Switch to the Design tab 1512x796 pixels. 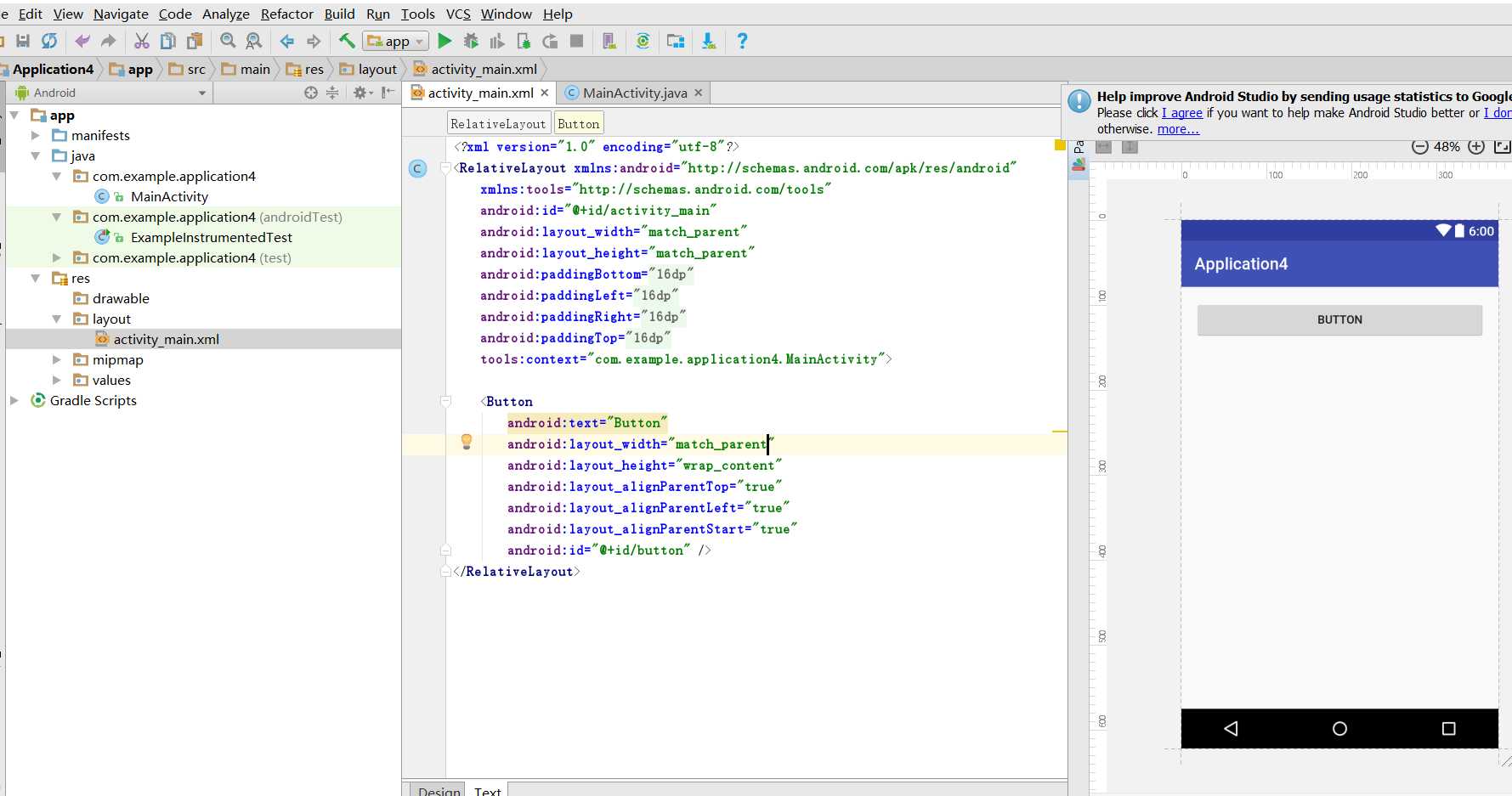coord(439,790)
